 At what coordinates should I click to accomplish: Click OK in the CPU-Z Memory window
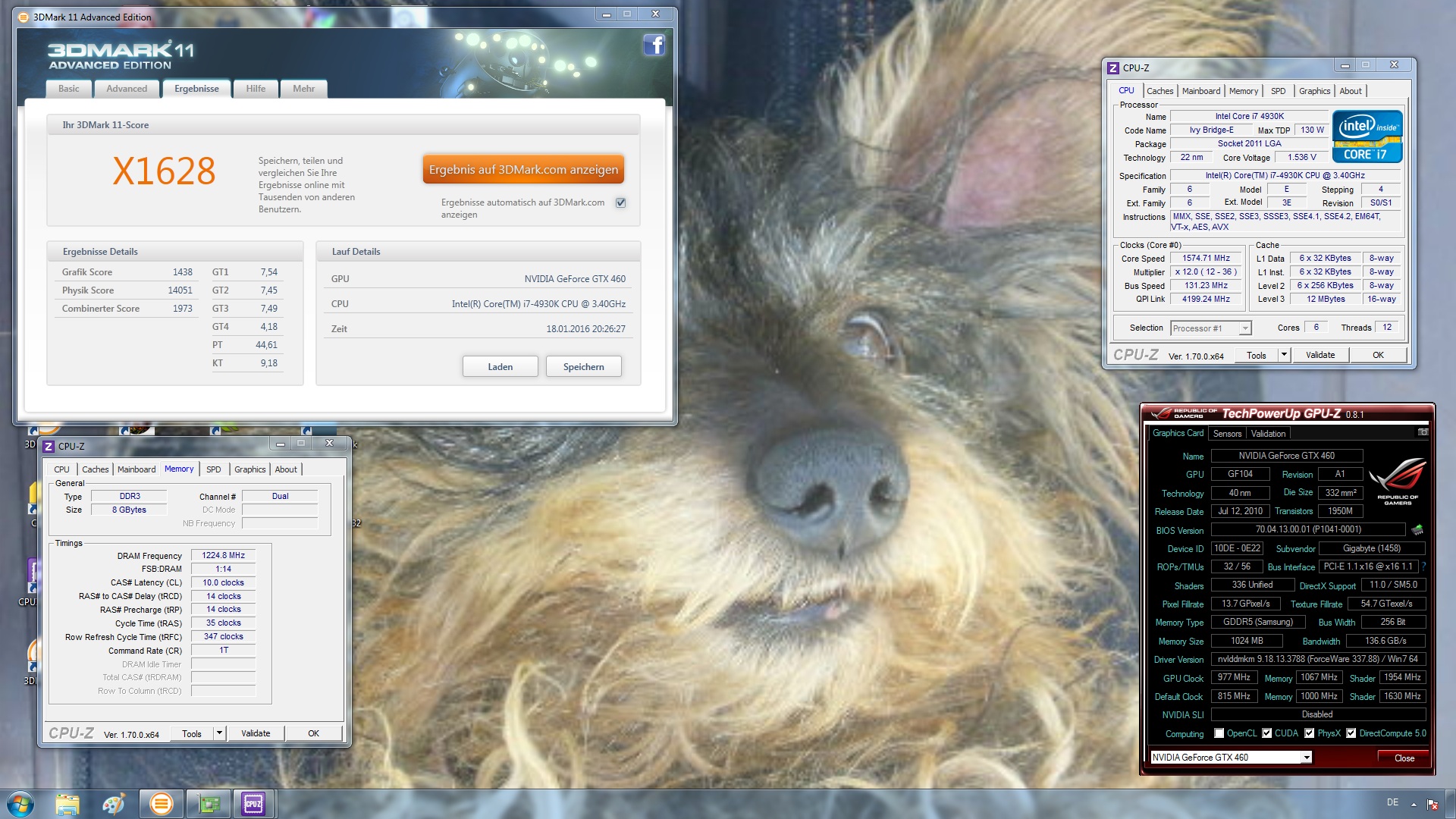click(313, 733)
